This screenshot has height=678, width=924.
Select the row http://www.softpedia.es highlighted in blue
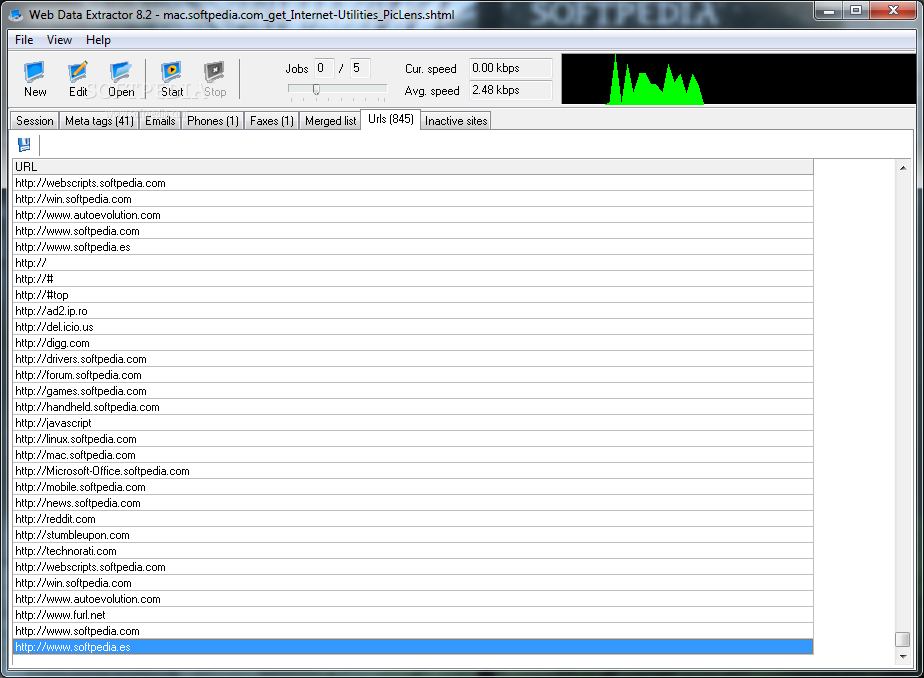pos(413,647)
